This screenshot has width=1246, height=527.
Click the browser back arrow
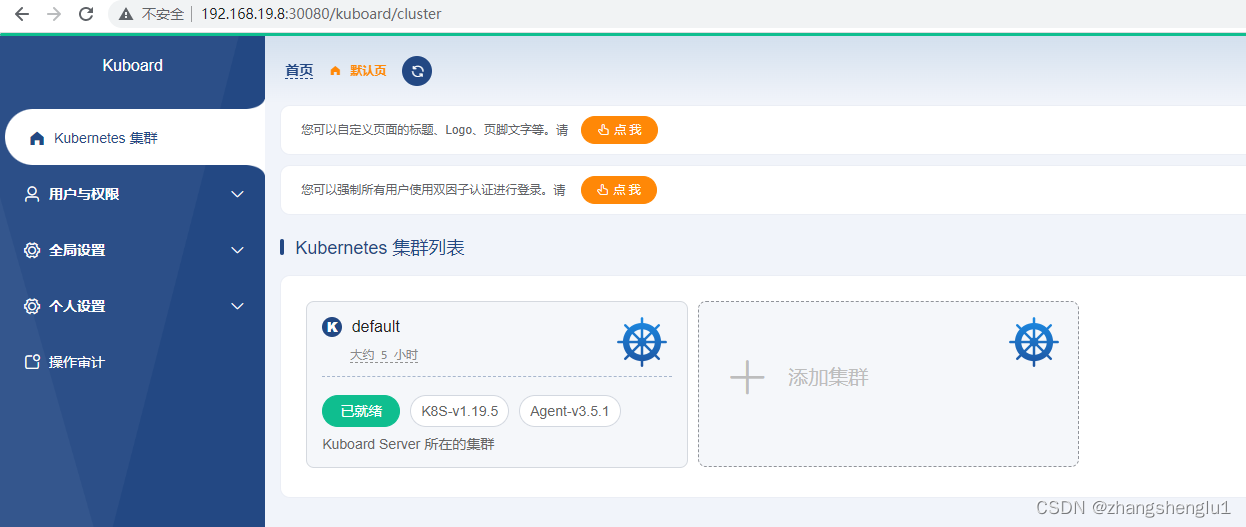(x=21, y=14)
